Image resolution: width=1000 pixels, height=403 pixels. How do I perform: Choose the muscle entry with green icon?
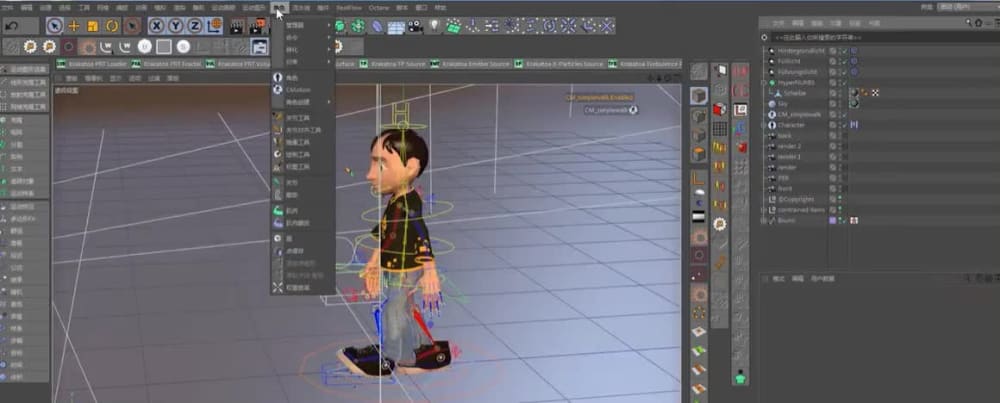pos(303,210)
